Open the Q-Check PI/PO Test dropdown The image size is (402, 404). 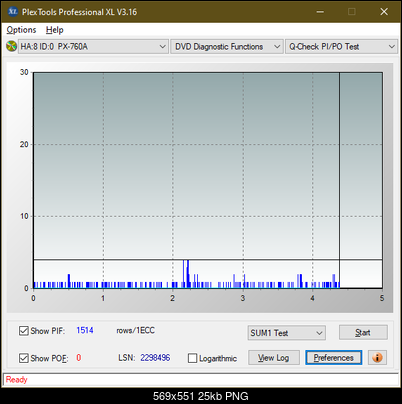point(341,47)
